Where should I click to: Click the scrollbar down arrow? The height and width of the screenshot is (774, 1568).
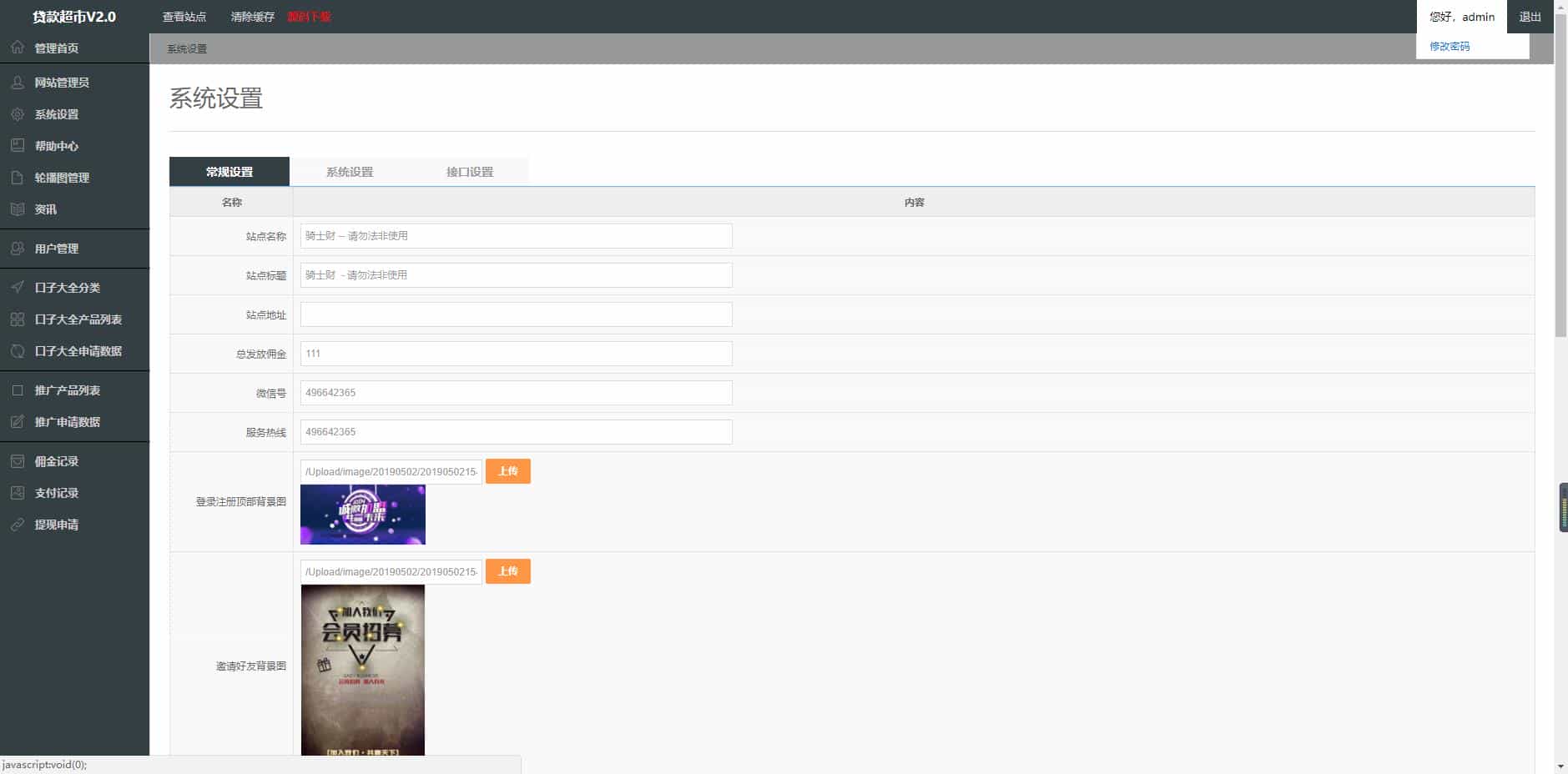click(1560, 766)
